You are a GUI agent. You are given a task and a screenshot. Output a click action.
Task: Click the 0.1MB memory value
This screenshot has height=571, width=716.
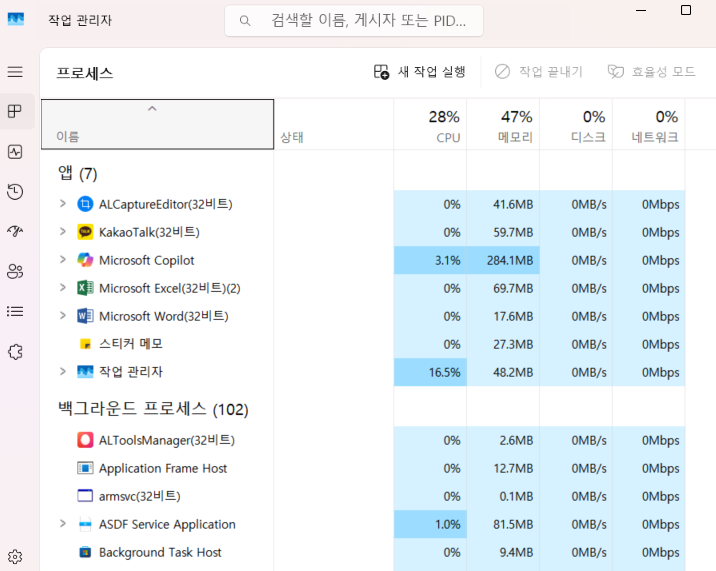pyautogui.click(x=516, y=497)
